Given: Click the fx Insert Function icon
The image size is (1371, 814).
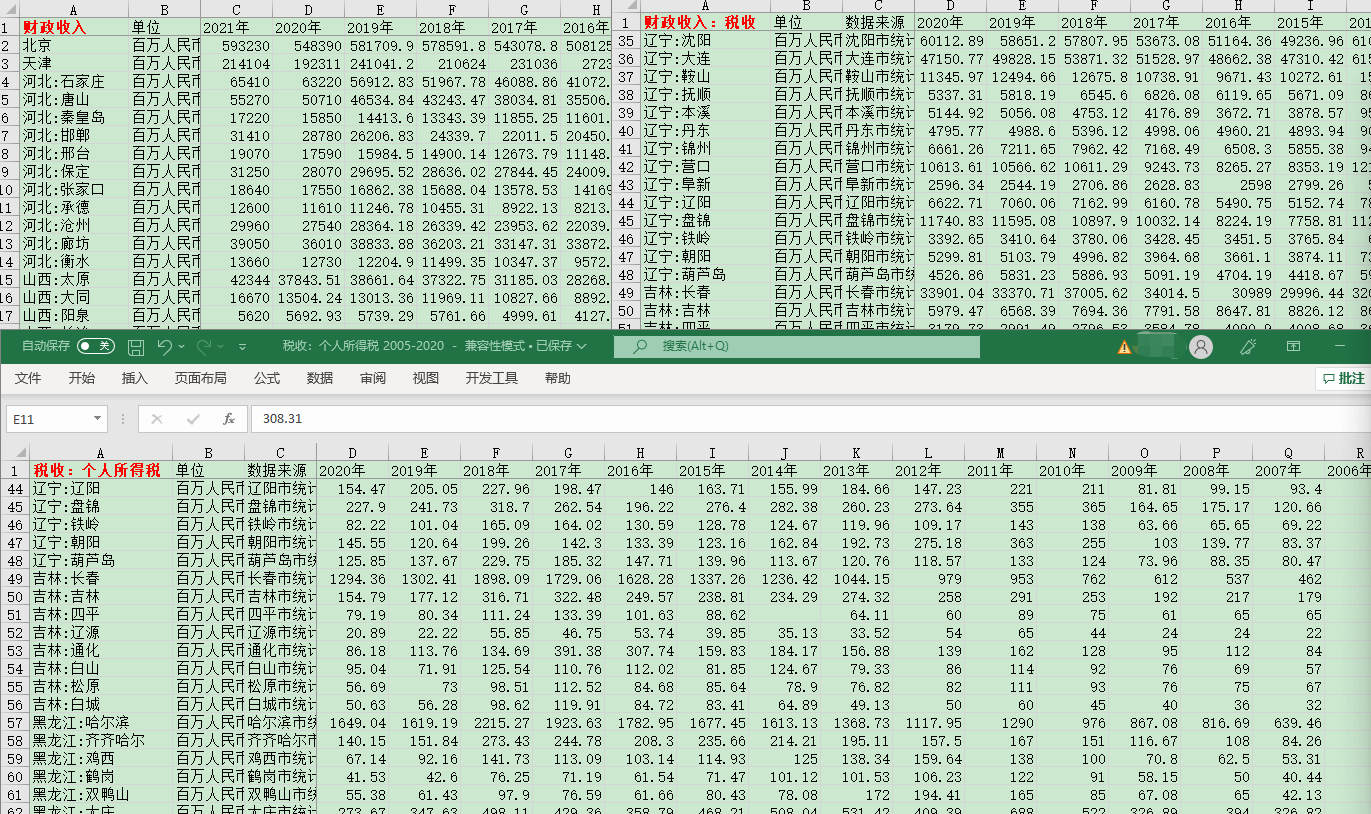Looking at the screenshot, I should 228,419.
